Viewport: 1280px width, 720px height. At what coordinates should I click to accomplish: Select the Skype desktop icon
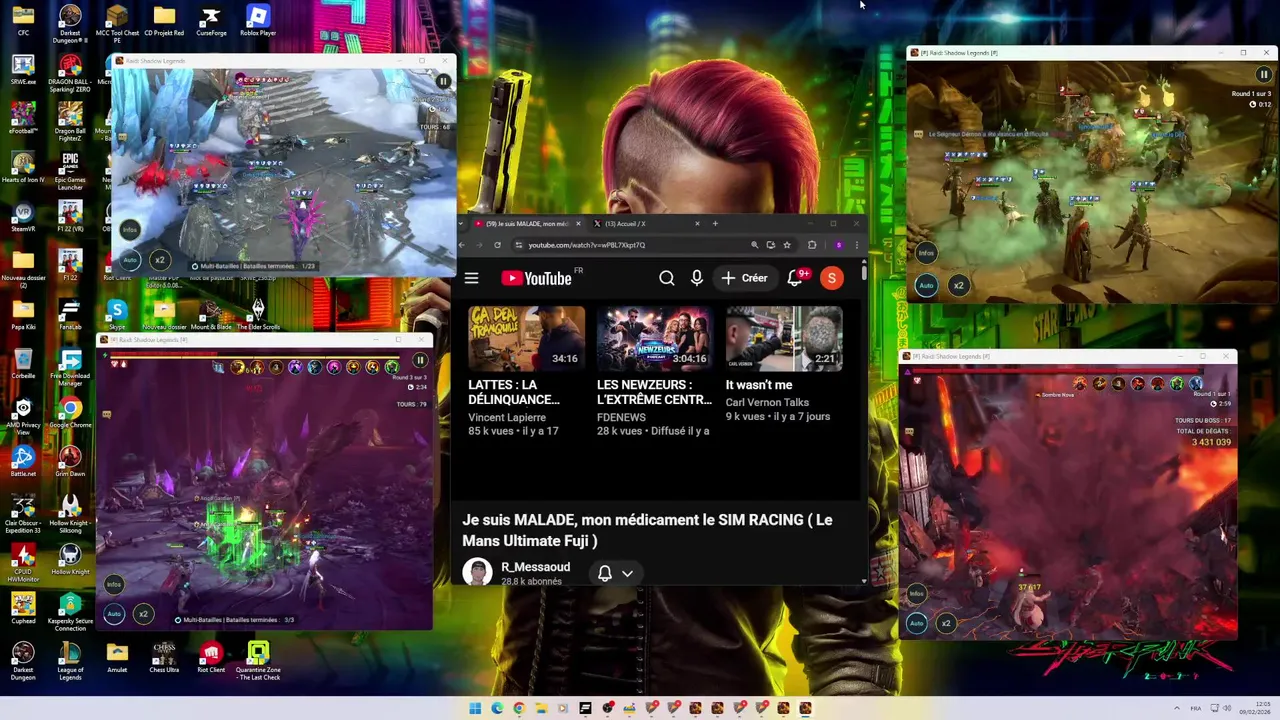117,315
